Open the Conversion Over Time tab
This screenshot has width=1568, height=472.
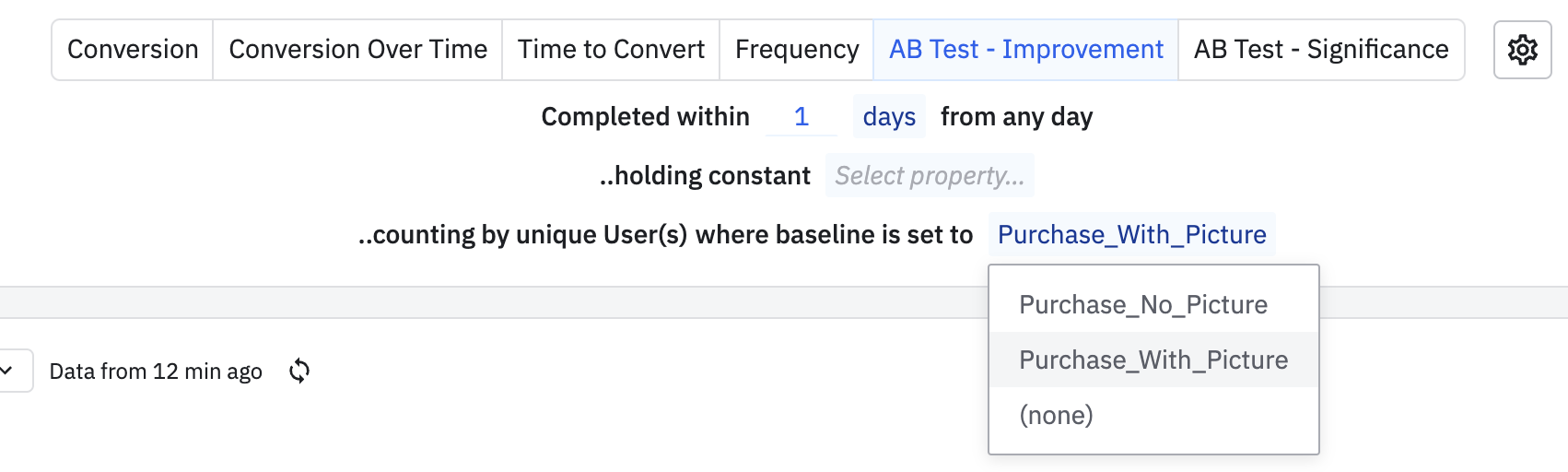[x=357, y=50]
